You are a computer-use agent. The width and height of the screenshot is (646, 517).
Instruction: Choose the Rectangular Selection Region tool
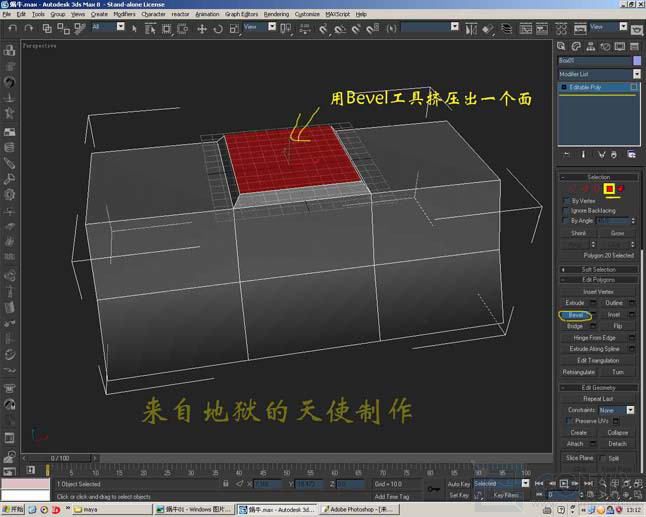(x=166, y=28)
